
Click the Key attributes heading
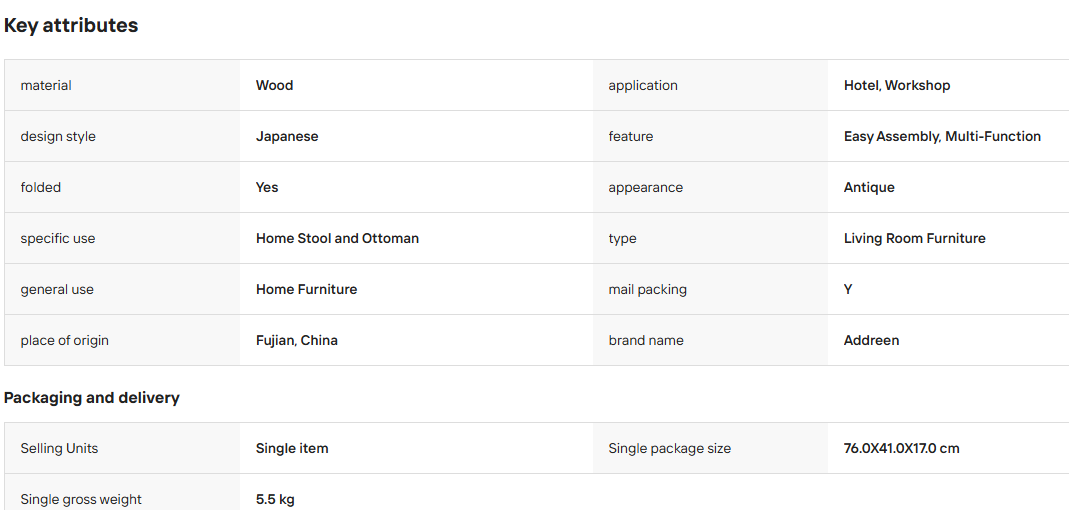coord(71,25)
